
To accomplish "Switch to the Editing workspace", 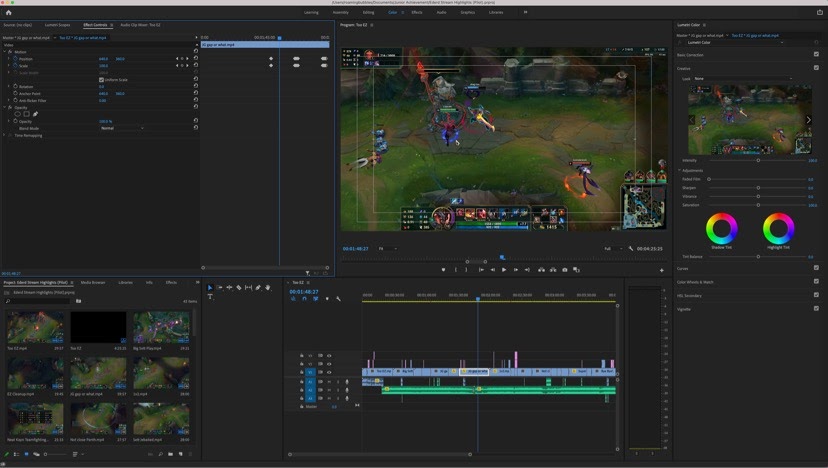I will (x=368, y=12).
